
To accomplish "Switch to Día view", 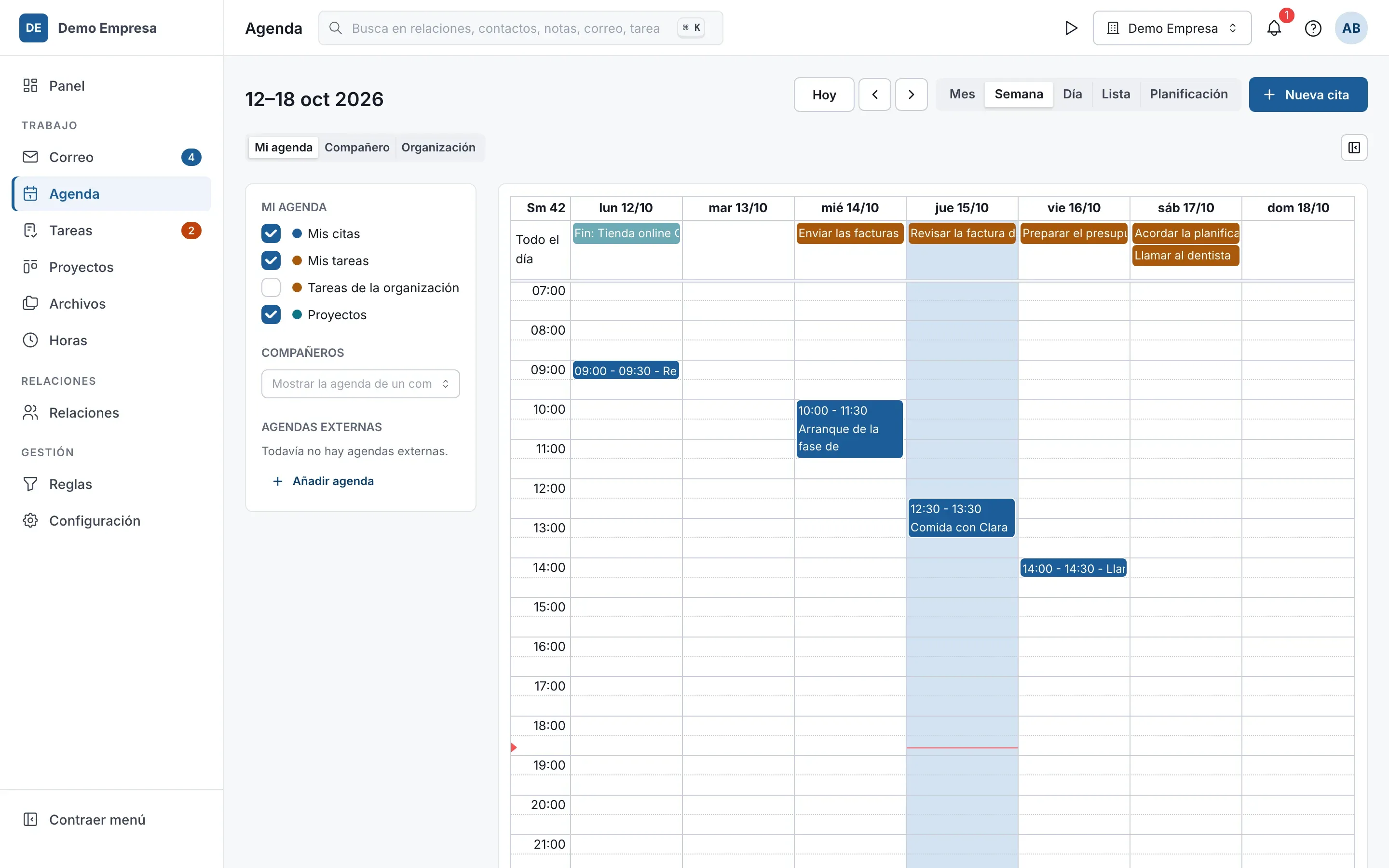I will [x=1072, y=94].
